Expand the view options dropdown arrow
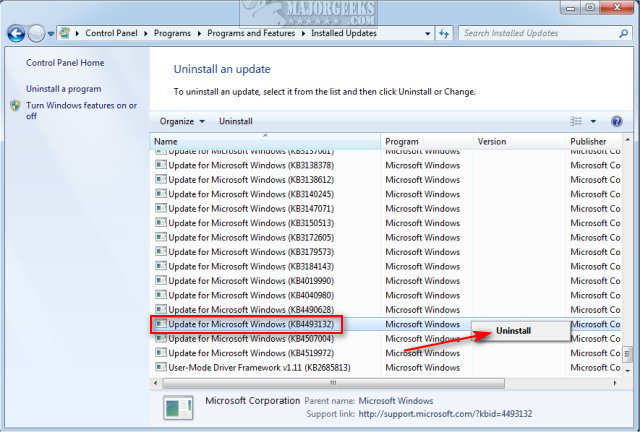 (x=593, y=121)
